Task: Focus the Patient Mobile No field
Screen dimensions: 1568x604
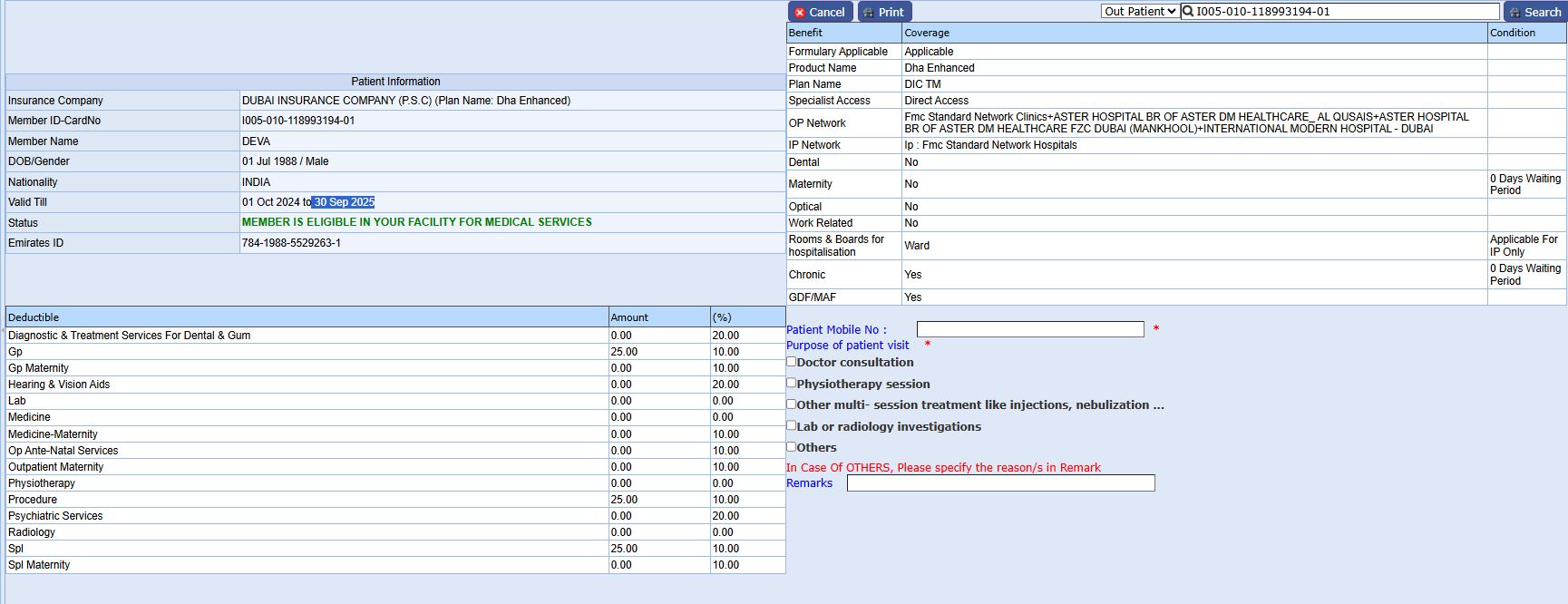Action: [x=1029, y=329]
